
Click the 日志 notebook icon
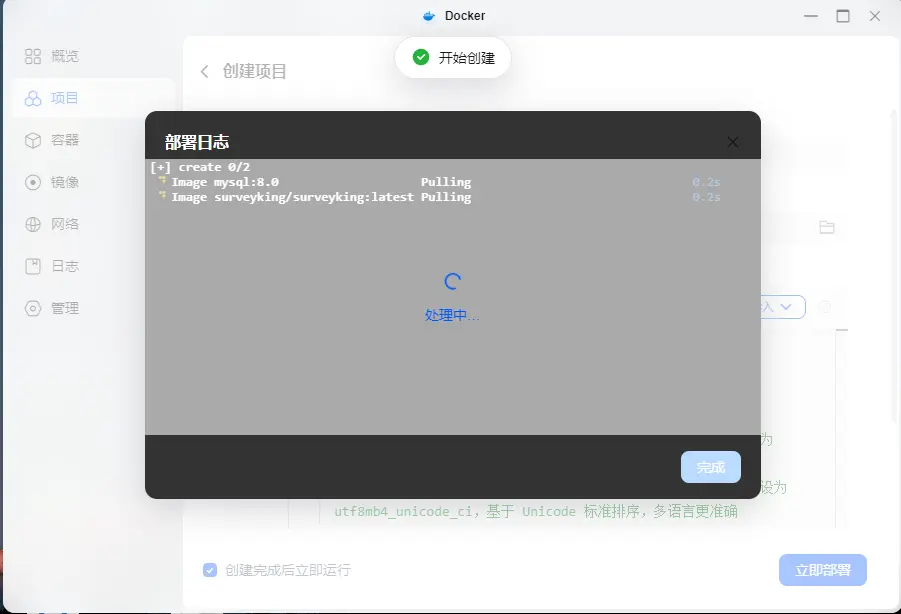point(33,266)
